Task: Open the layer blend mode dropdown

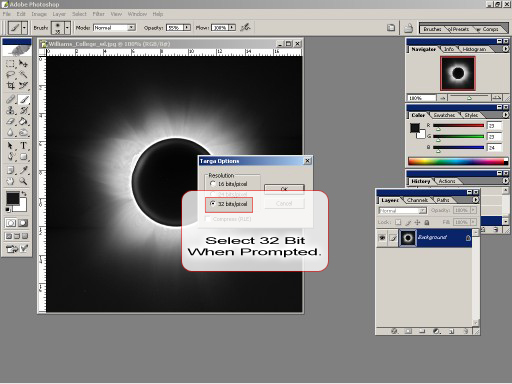Action: coord(403,211)
